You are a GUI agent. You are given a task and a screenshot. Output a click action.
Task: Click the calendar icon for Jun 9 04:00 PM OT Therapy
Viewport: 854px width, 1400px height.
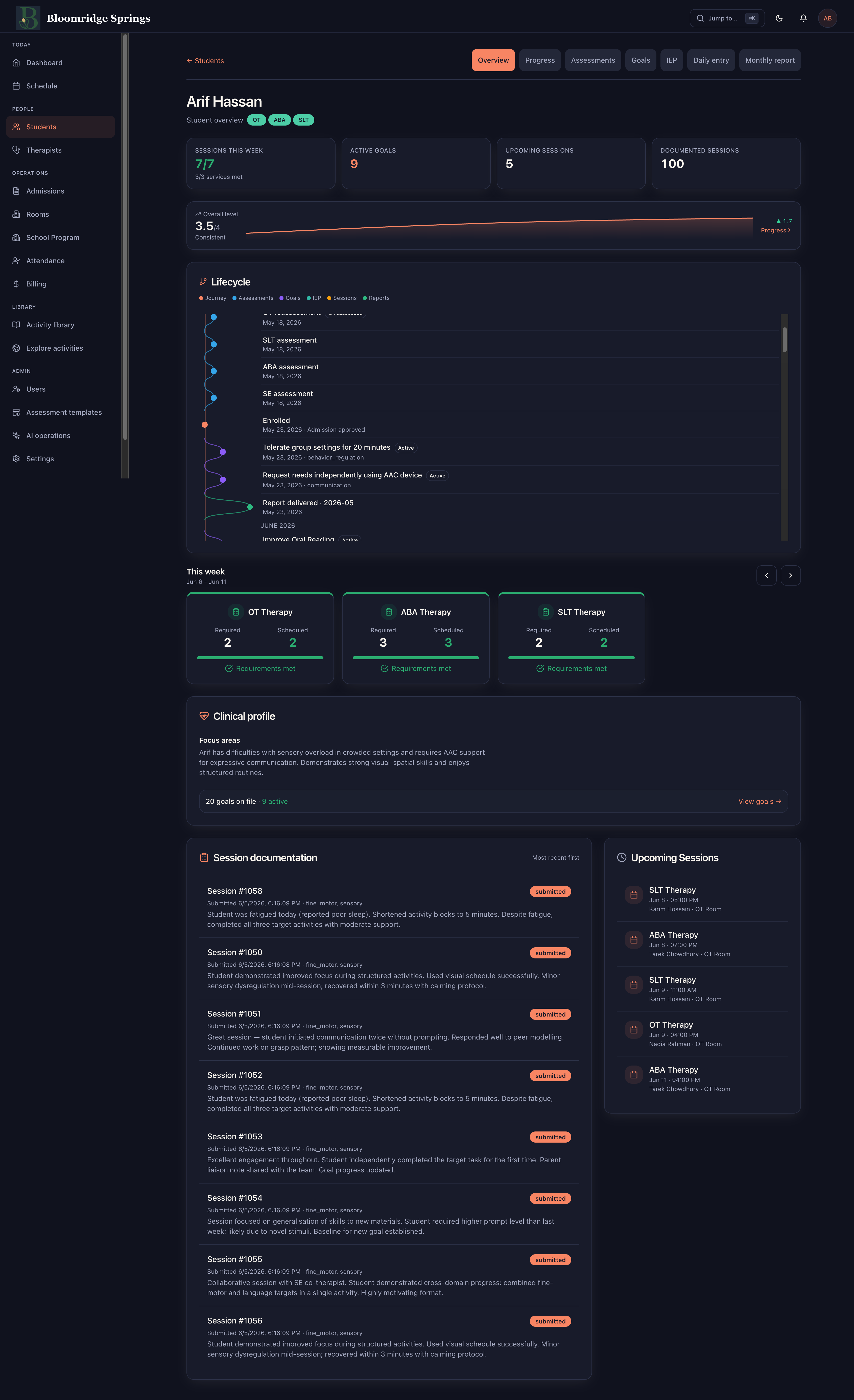pyautogui.click(x=633, y=1030)
